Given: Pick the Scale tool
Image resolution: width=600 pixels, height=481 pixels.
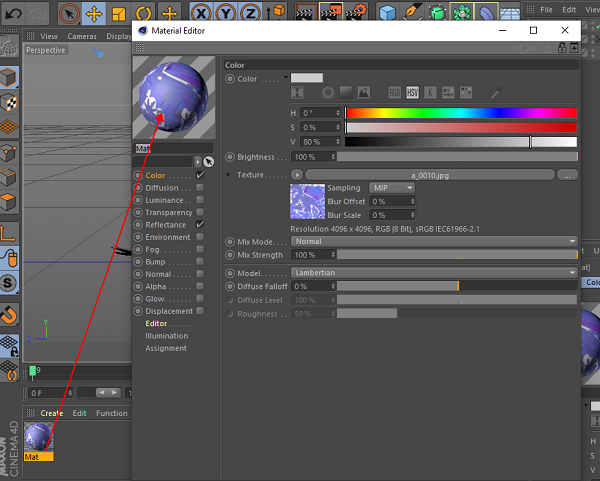Looking at the screenshot, I should [119, 14].
